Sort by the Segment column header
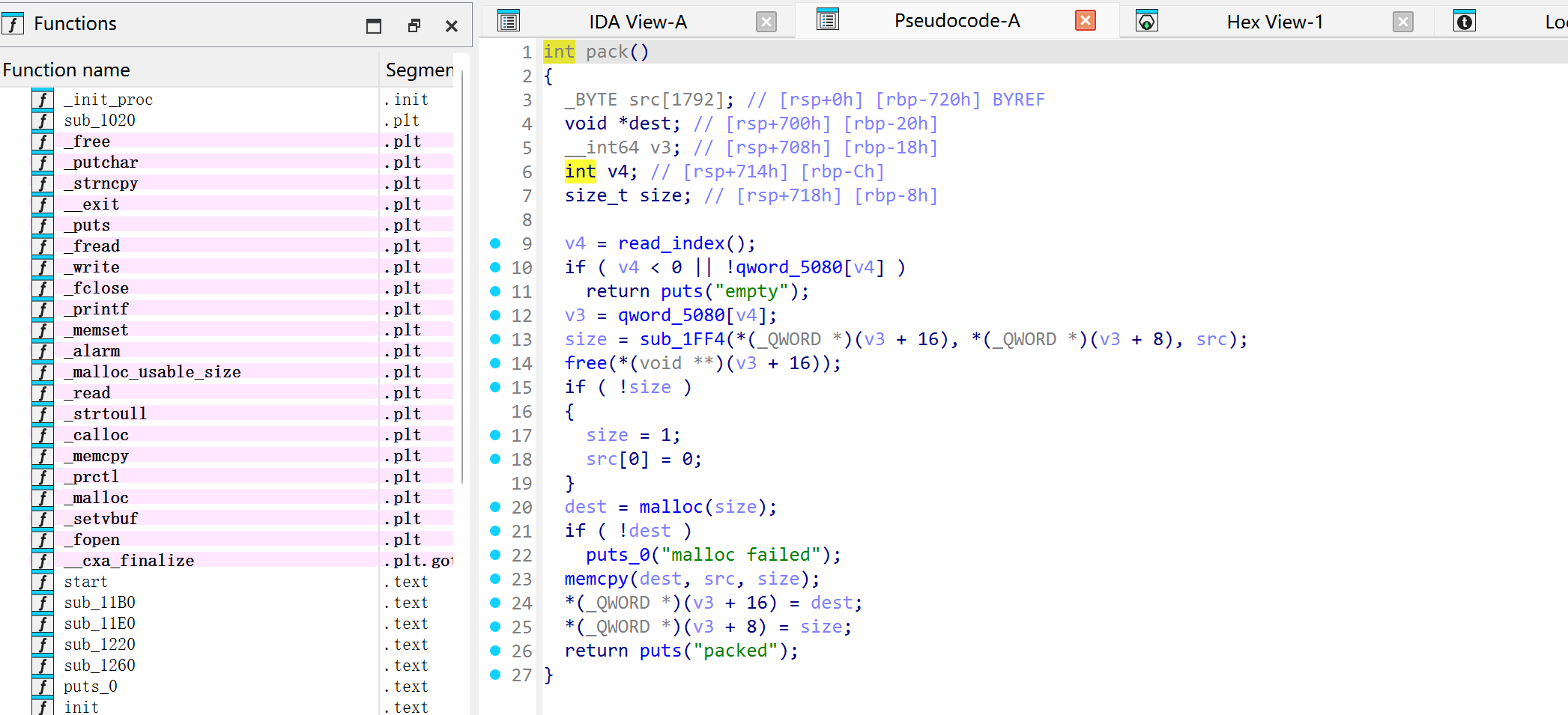This screenshot has height=715, width=1568. click(x=418, y=70)
